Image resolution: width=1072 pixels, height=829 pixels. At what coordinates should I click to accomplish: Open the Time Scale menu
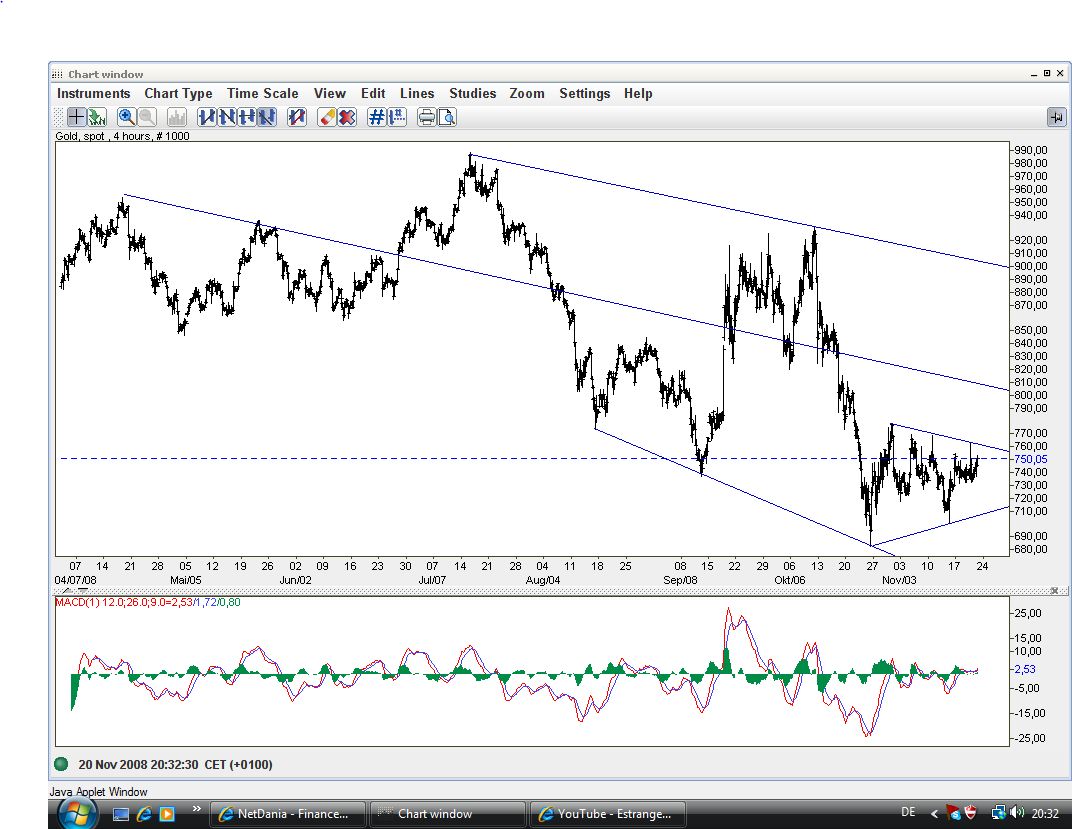coord(263,94)
